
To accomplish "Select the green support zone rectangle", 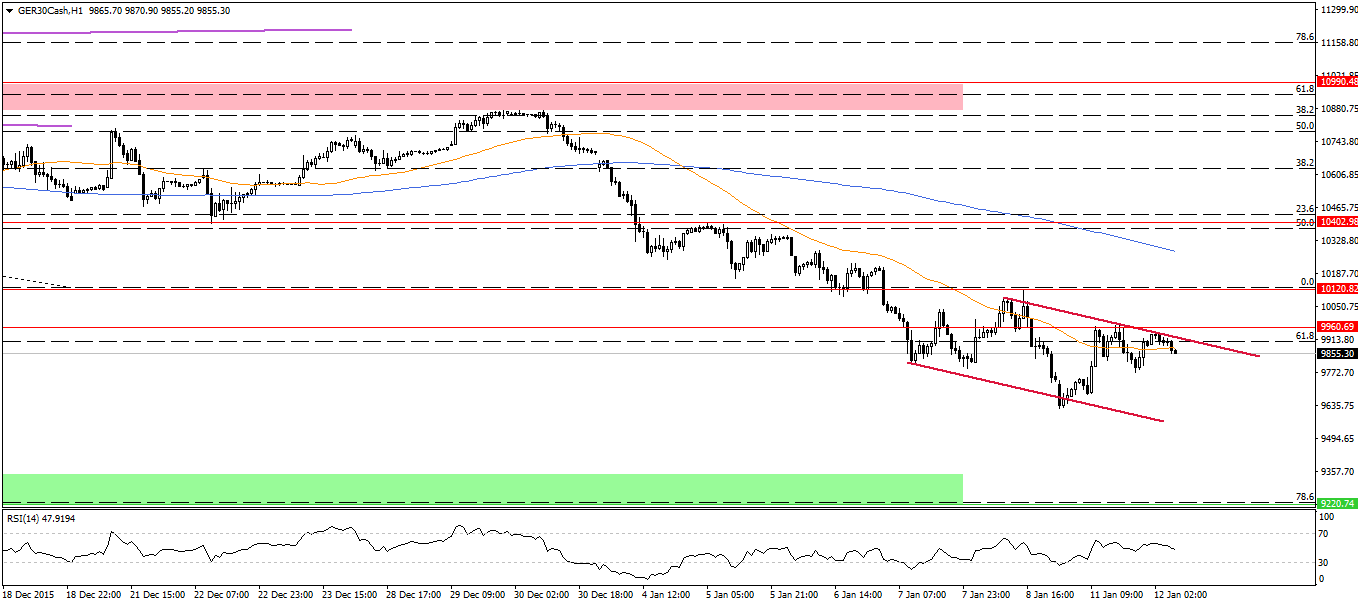I will (480, 488).
